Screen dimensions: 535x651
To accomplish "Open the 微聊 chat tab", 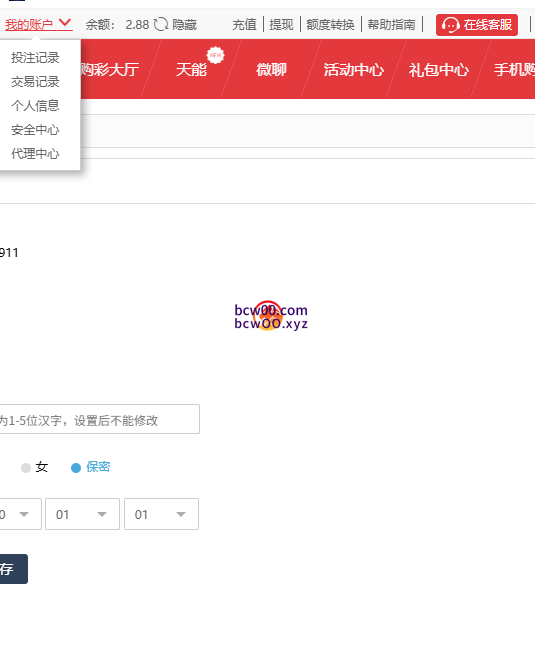I will click(271, 69).
